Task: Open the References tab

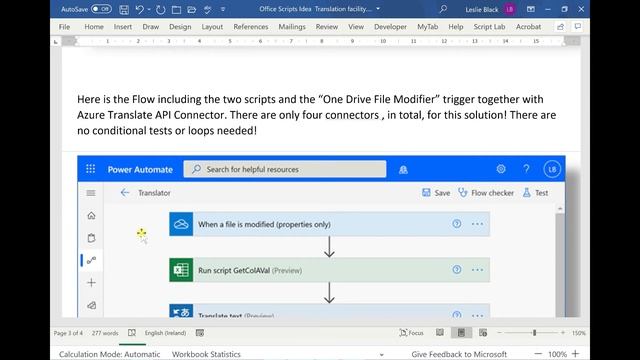Action: tap(251, 27)
